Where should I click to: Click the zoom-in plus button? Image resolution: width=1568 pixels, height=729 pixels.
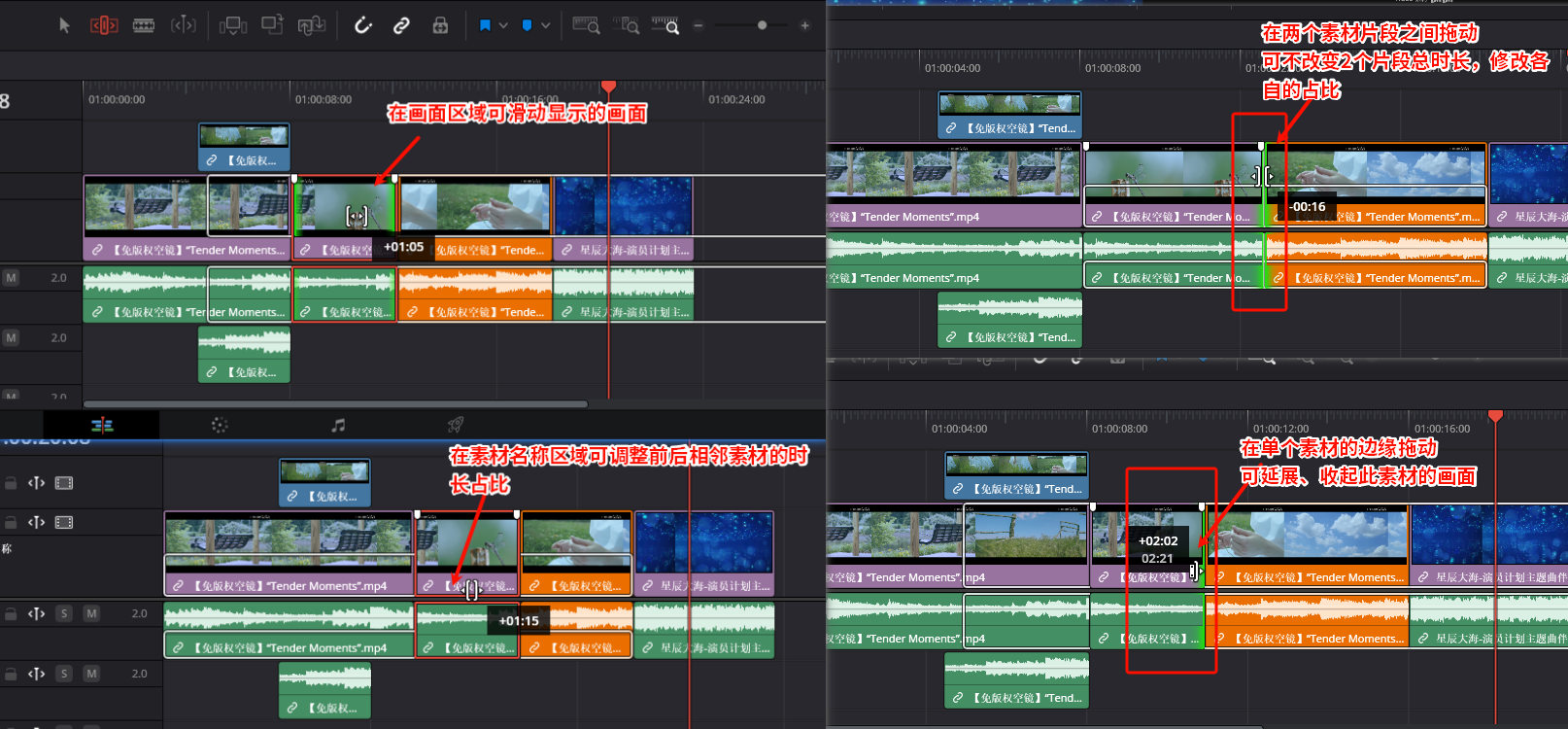point(805,25)
